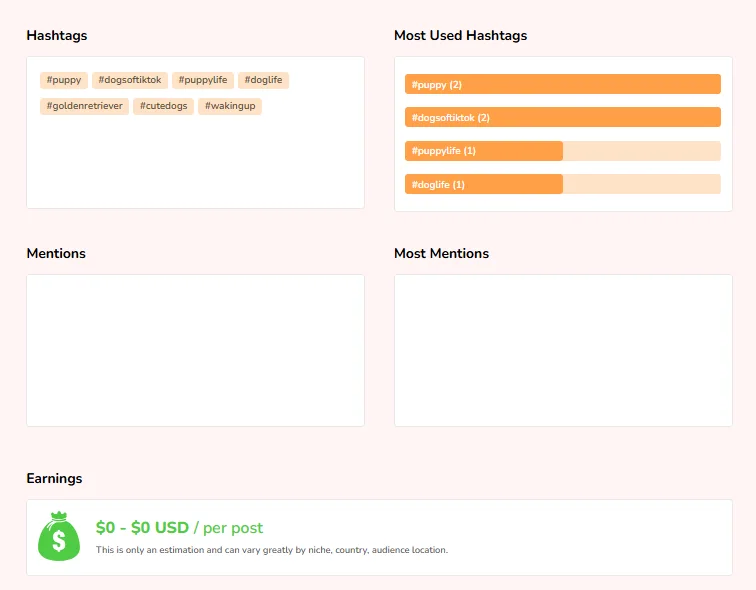Click the green money bag icon
756x590 pixels.
59,536
